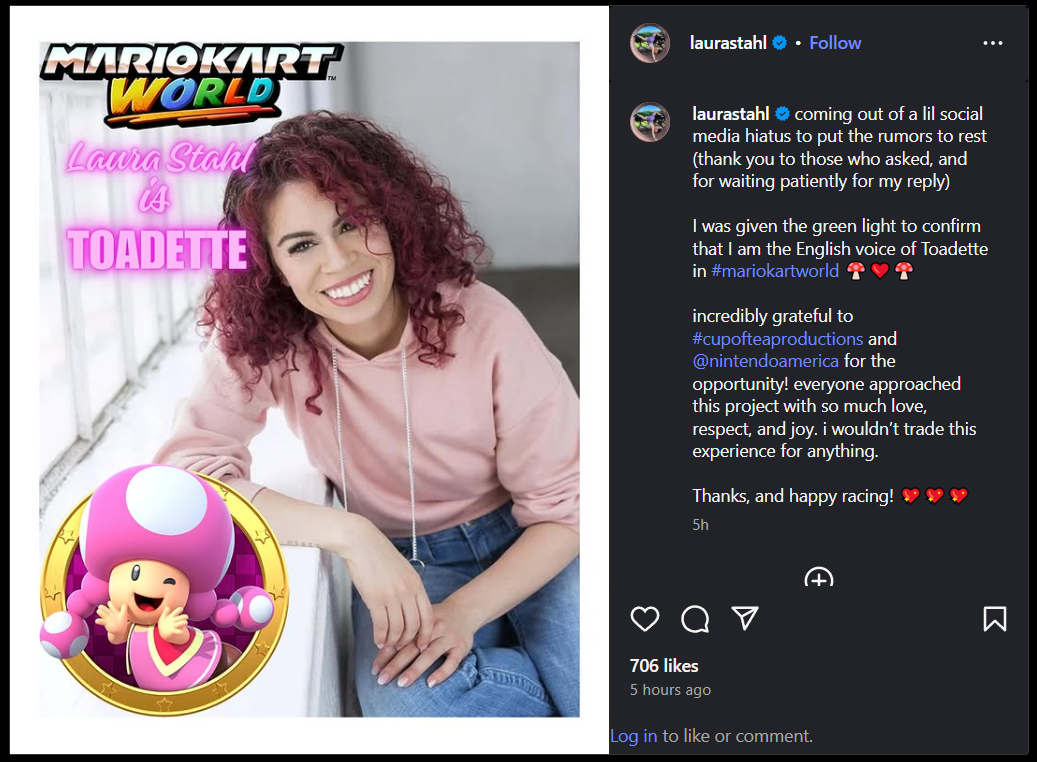Open the header laurastahl profile picture
This screenshot has height=762, width=1037.
650,43
